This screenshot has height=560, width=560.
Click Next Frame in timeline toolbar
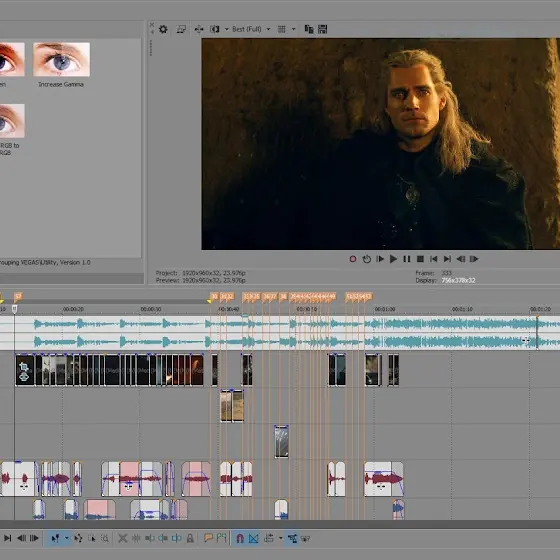(34, 538)
